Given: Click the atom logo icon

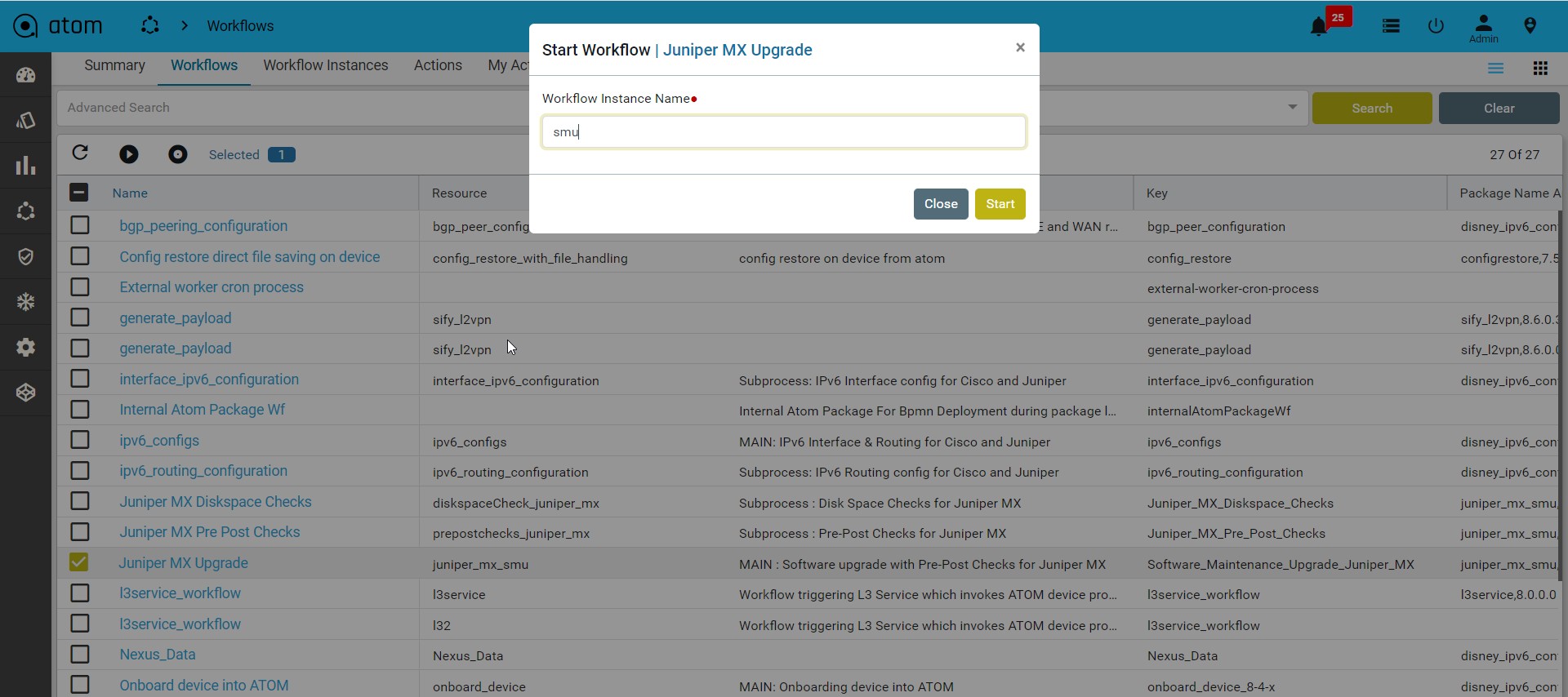Looking at the screenshot, I should click(26, 26).
